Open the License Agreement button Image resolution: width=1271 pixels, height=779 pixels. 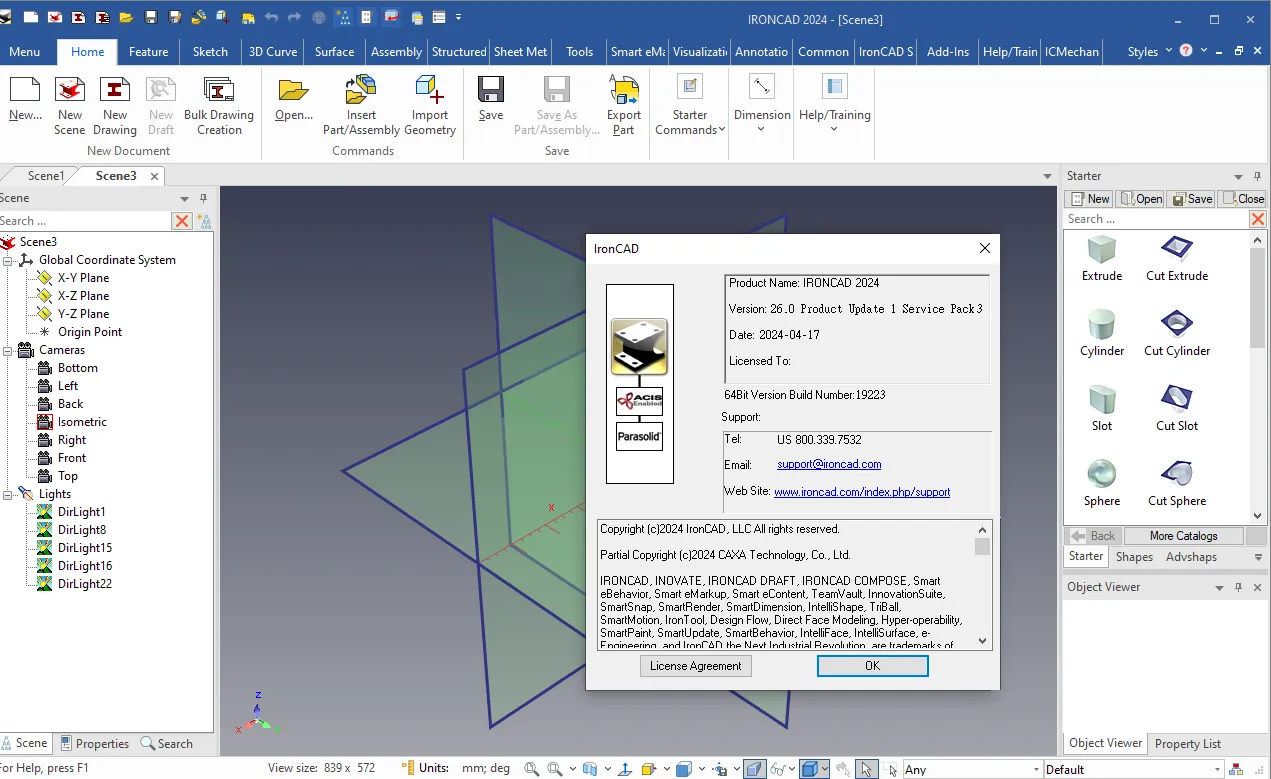coord(695,666)
